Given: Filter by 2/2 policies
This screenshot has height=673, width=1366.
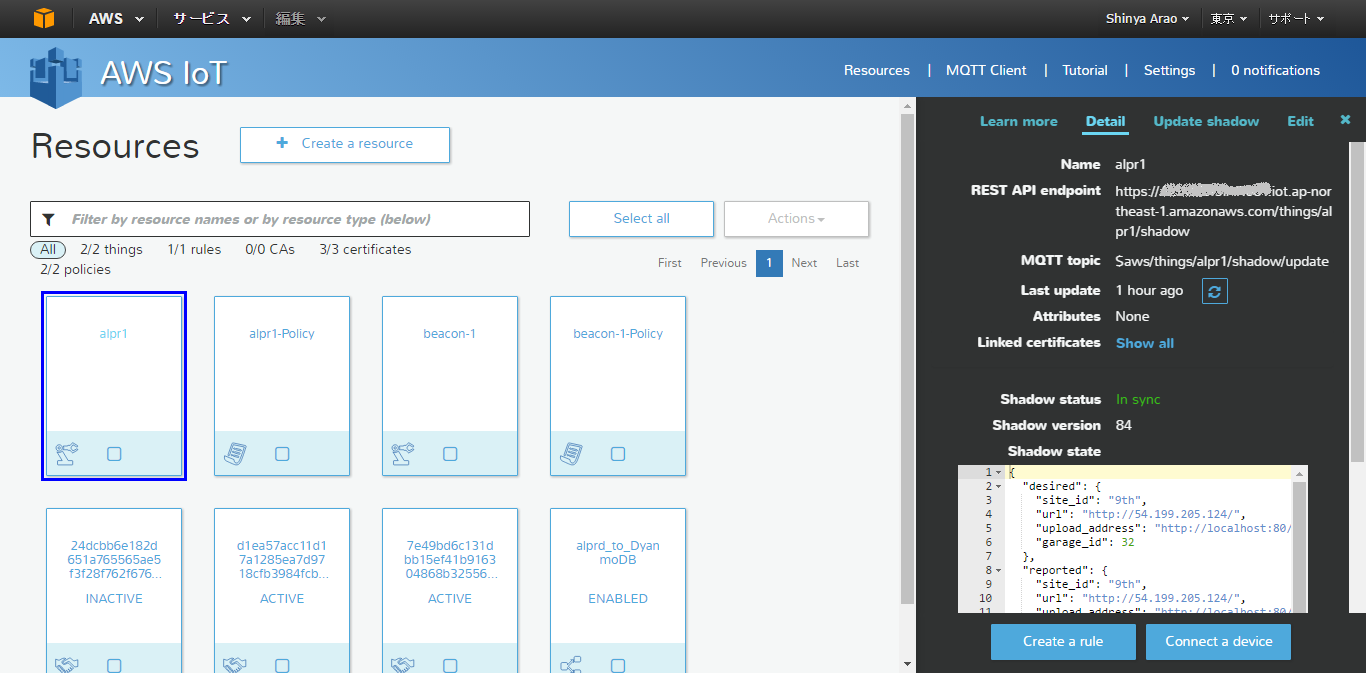Looking at the screenshot, I should pos(75,270).
